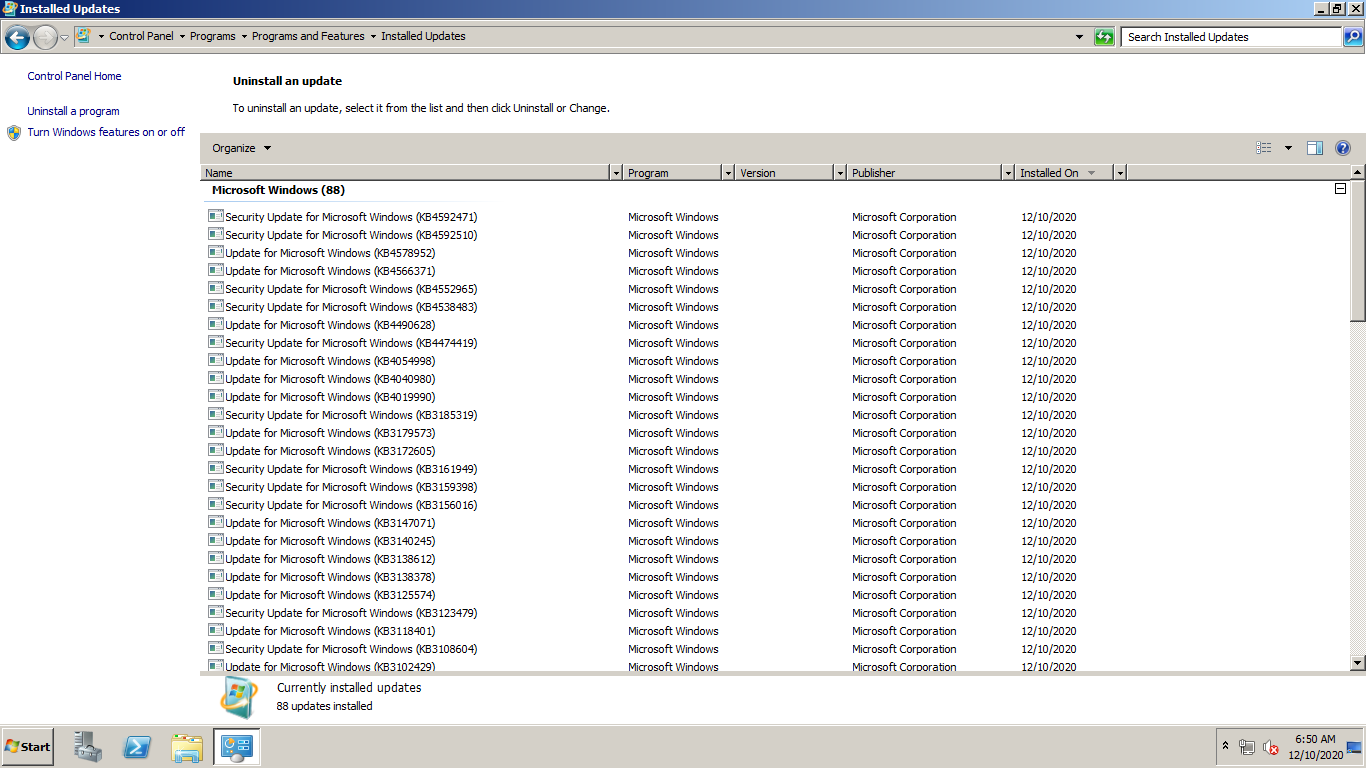Click the Microsoft Windows (88) group header

point(278,190)
